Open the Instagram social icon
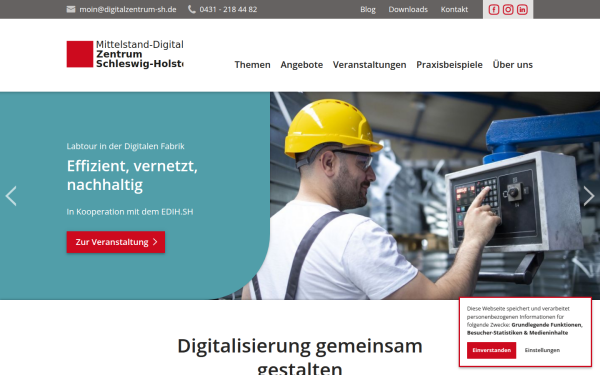The width and height of the screenshot is (600, 375). [508, 10]
